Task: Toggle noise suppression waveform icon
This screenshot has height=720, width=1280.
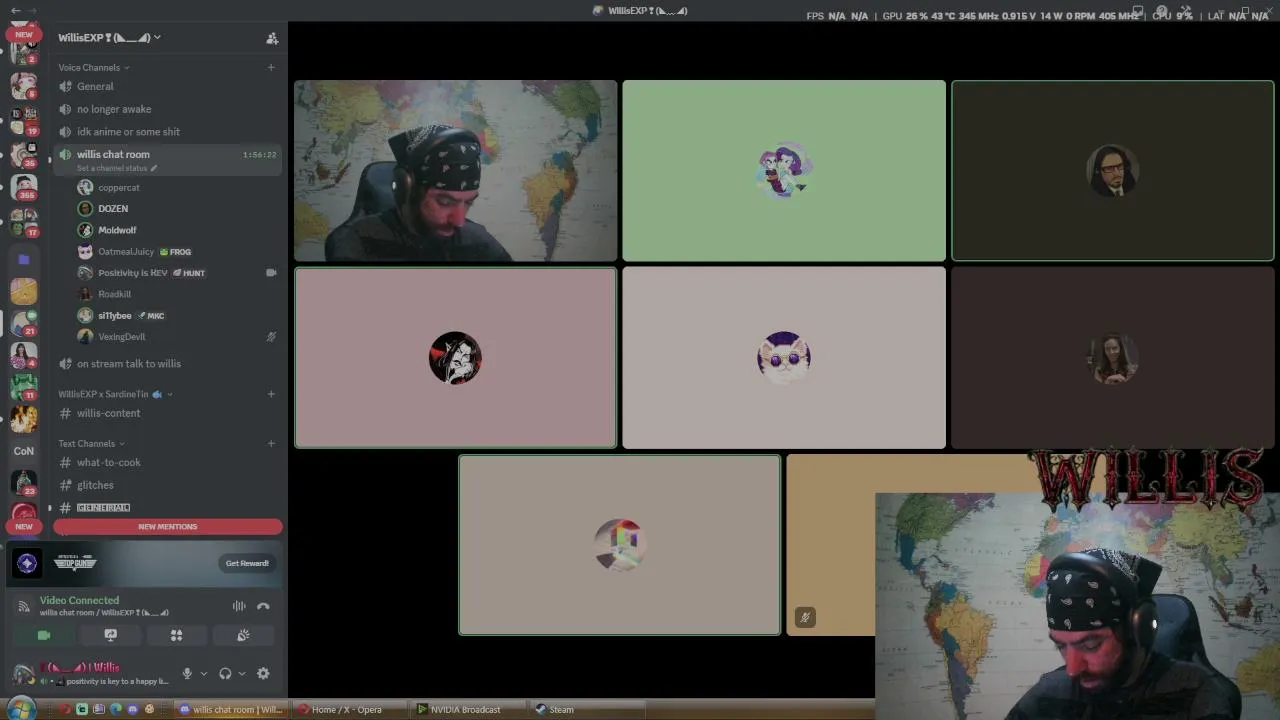Action: point(239,606)
